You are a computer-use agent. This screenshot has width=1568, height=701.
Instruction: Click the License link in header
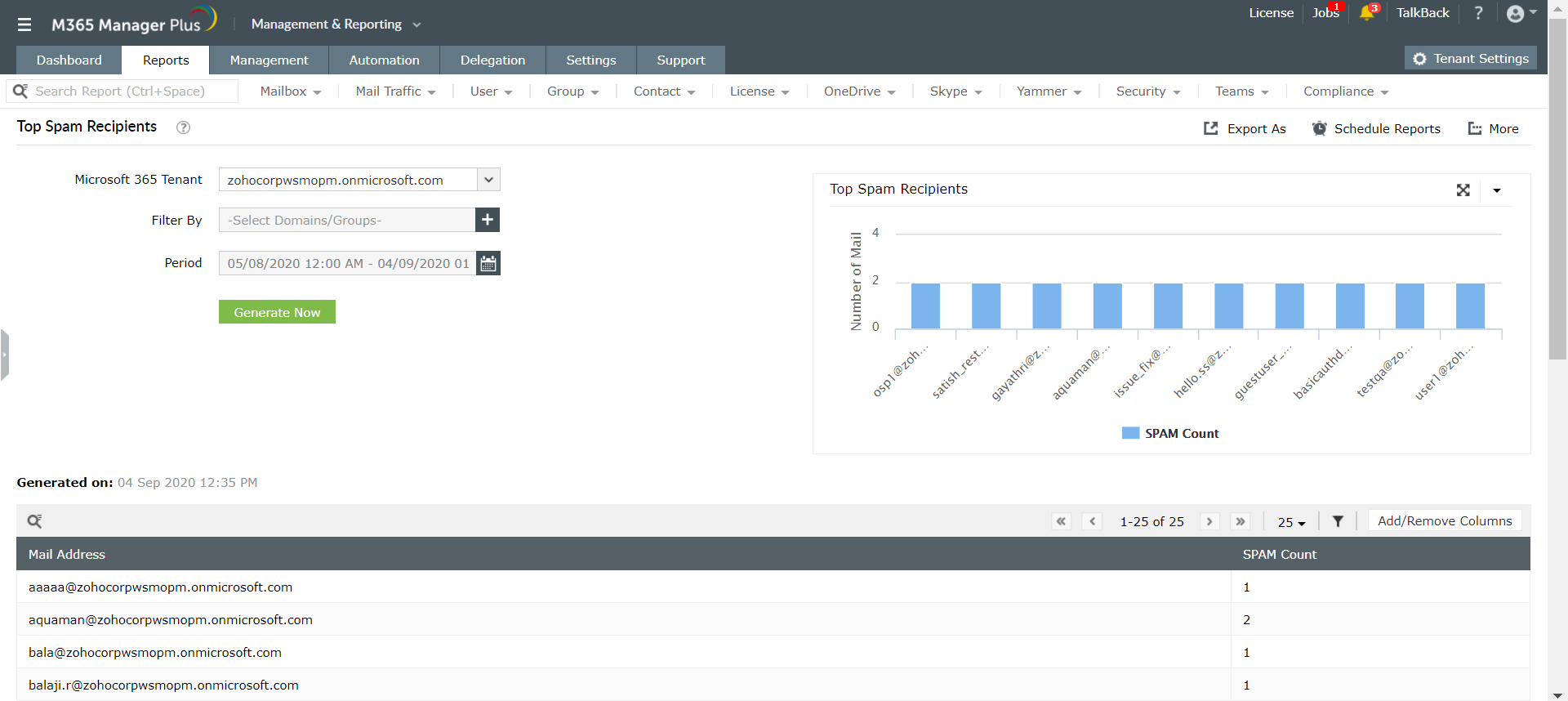coord(1272,13)
